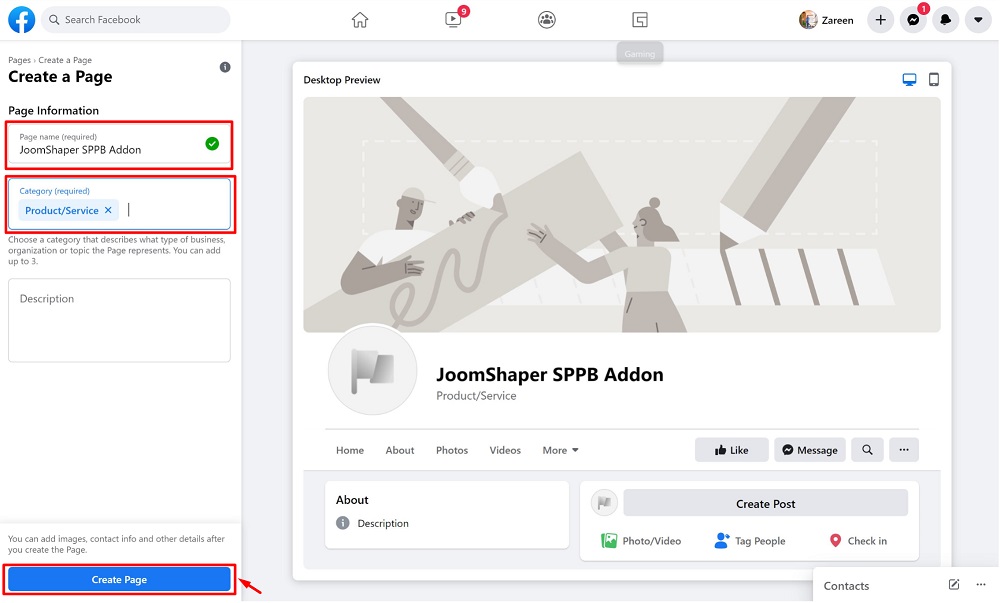This screenshot has width=1000, height=603.
Task: Open the account dropdown arrow
Action: click(978, 20)
